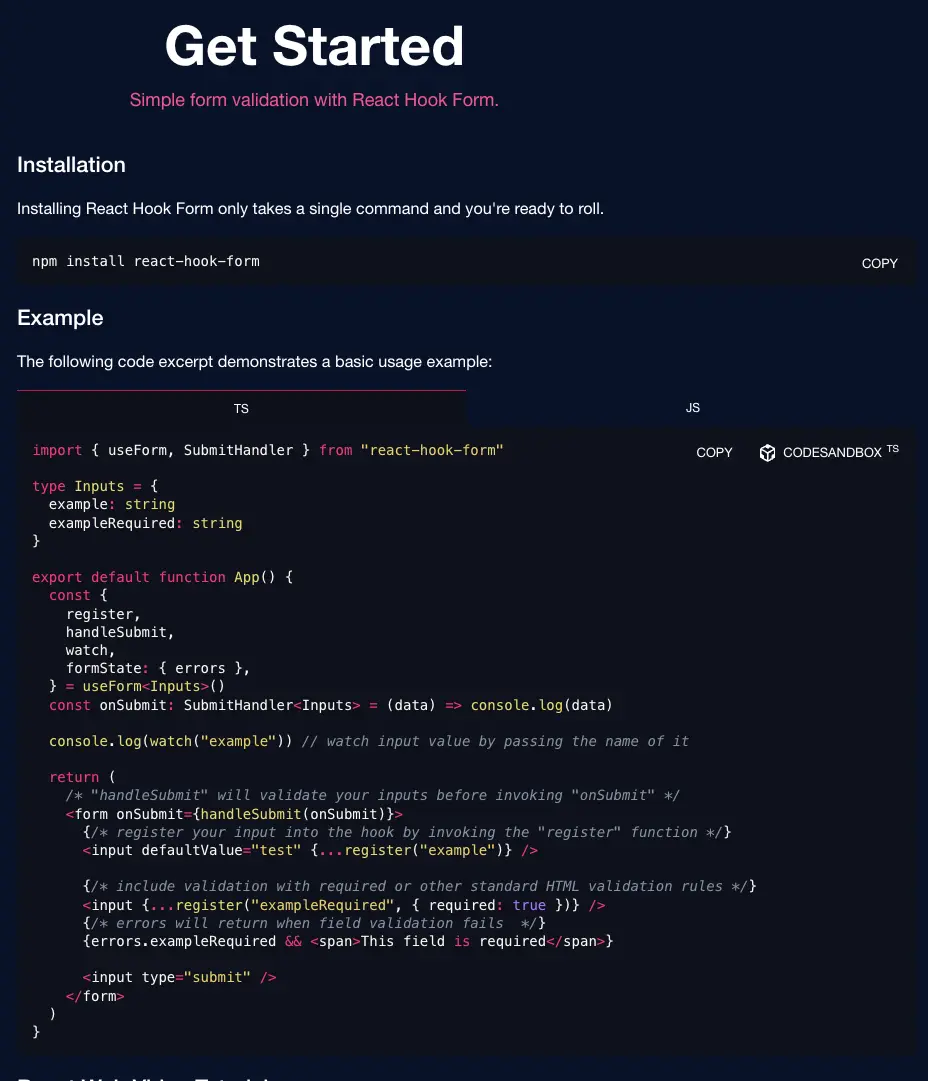Click the Installation section heading
The width and height of the screenshot is (928, 1081).
point(71,165)
